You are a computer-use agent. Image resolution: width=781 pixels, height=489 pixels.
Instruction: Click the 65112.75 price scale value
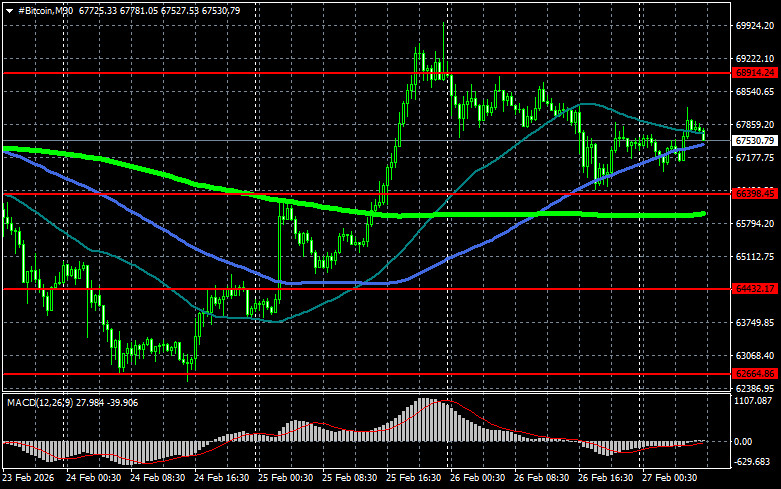(x=755, y=256)
